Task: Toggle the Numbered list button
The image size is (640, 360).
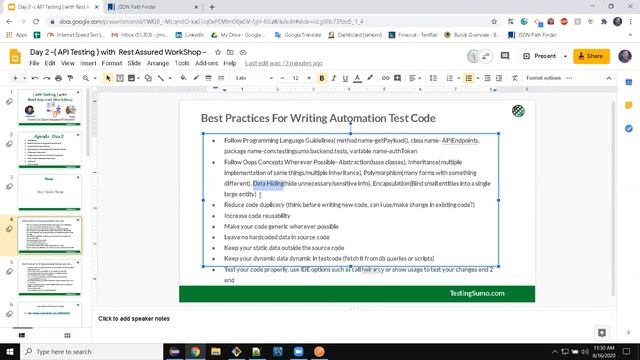Action: click(x=449, y=78)
